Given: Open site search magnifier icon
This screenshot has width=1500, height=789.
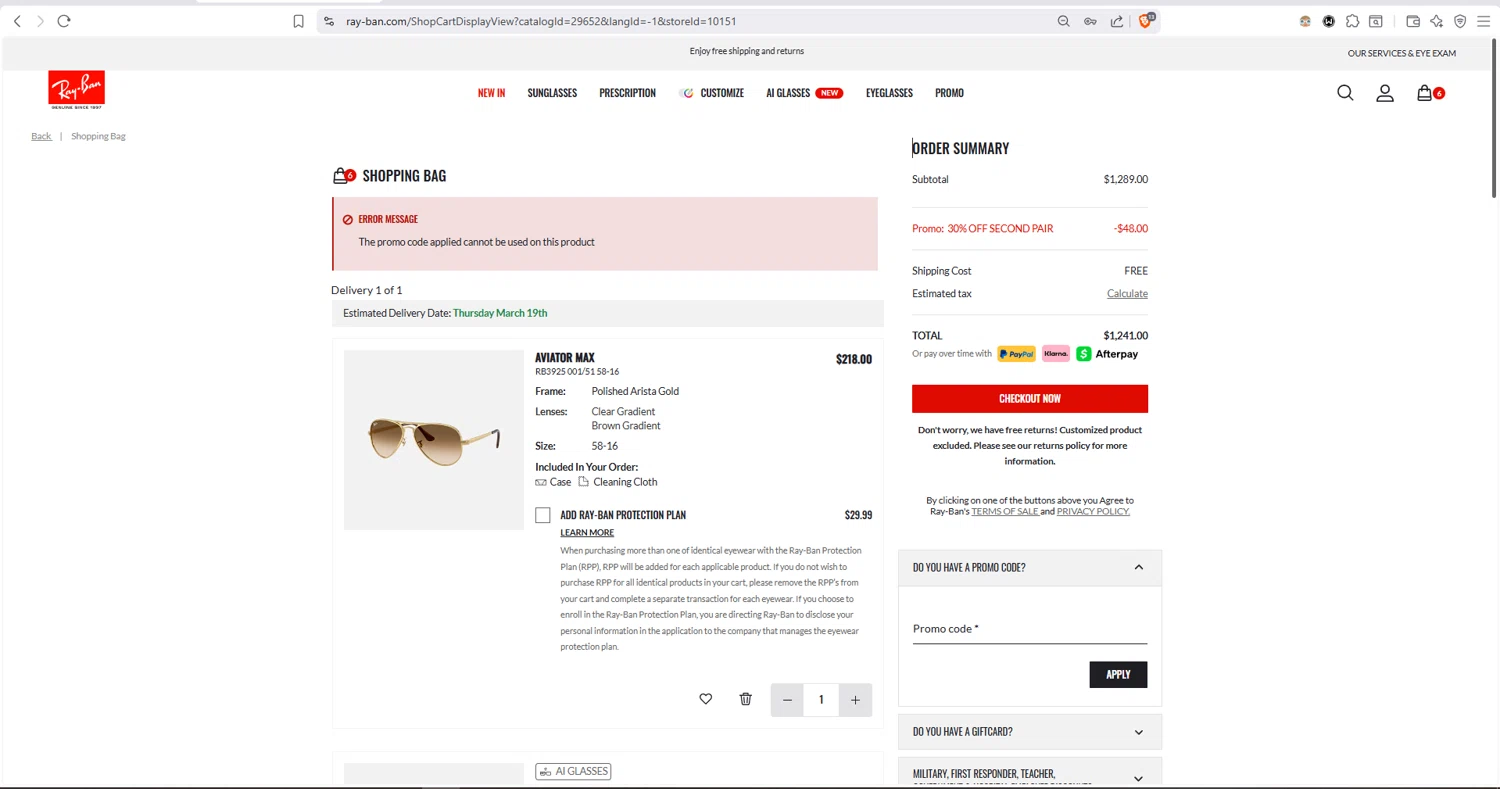Looking at the screenshot, I should coord(1345,93).
